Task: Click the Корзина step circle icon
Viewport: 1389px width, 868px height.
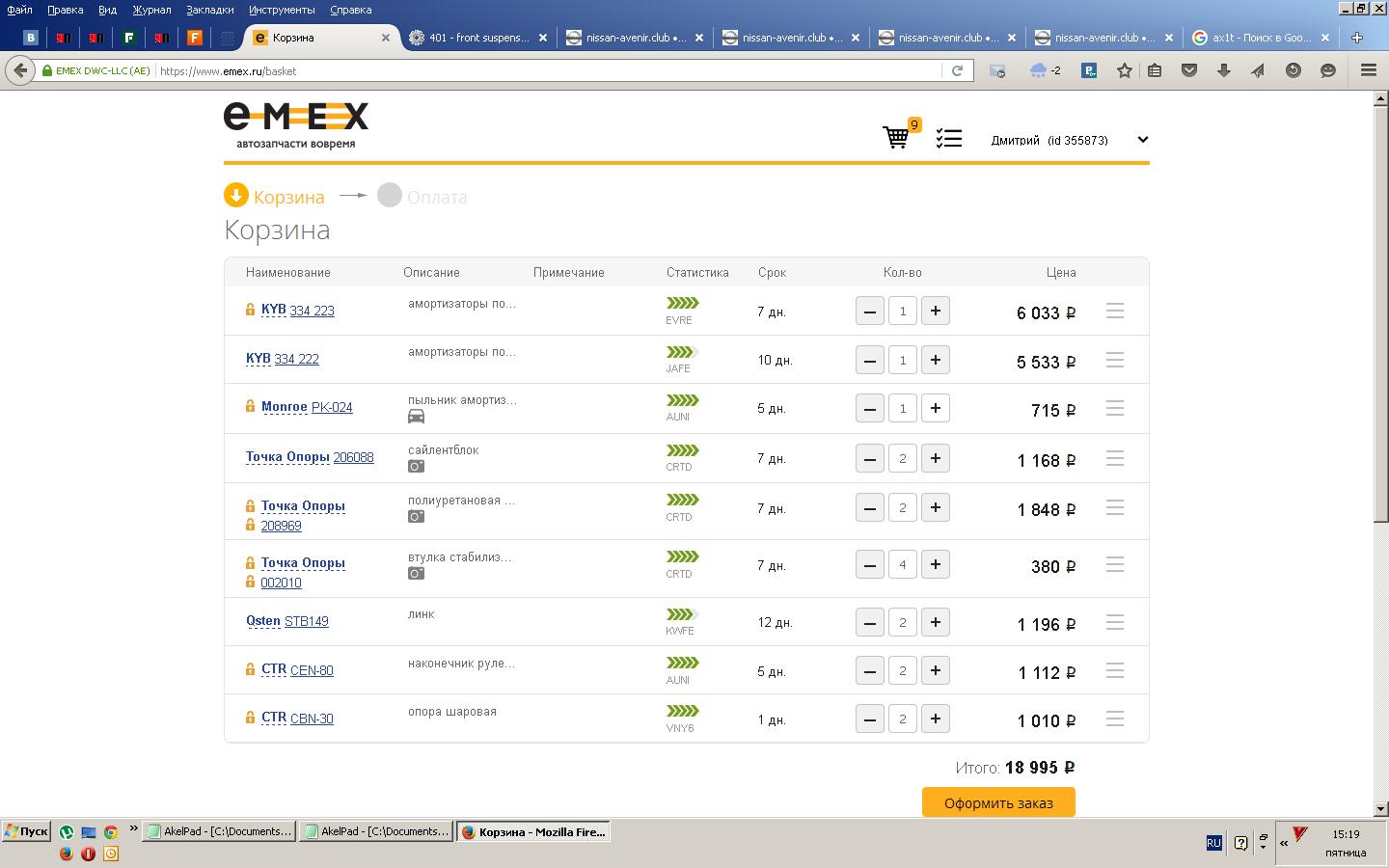Action: click(236, 195)
